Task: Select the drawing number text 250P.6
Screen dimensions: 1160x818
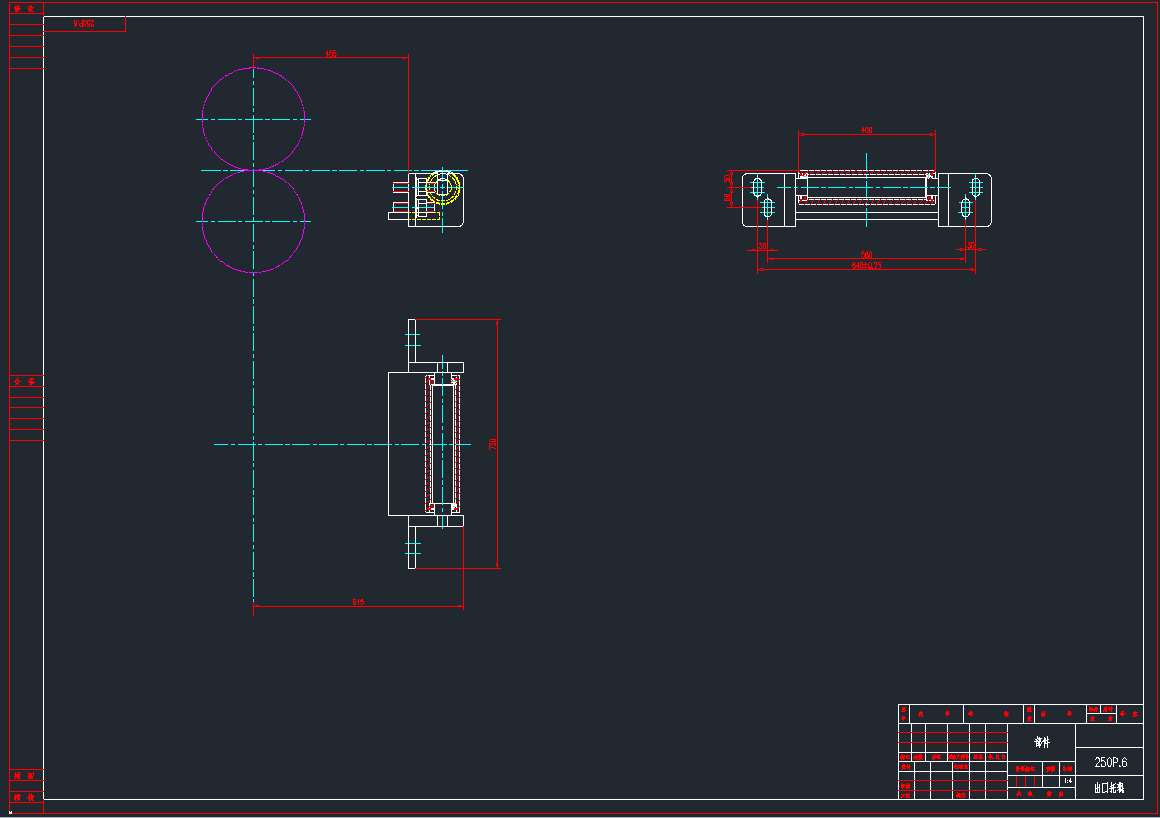Action: tap(1111, 760)
